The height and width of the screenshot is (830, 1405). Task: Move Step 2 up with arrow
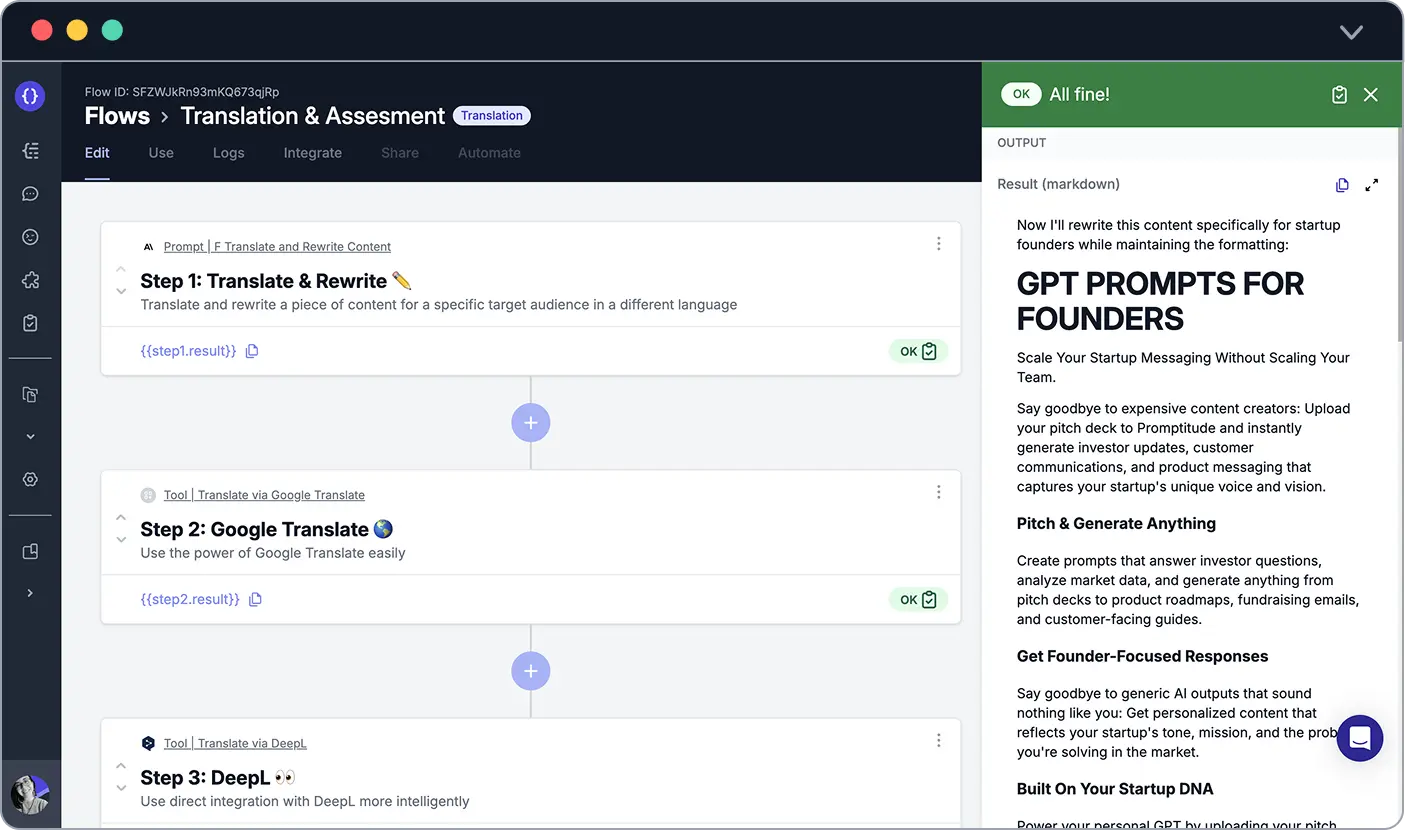pyautogui.click(x=121, y=518)
